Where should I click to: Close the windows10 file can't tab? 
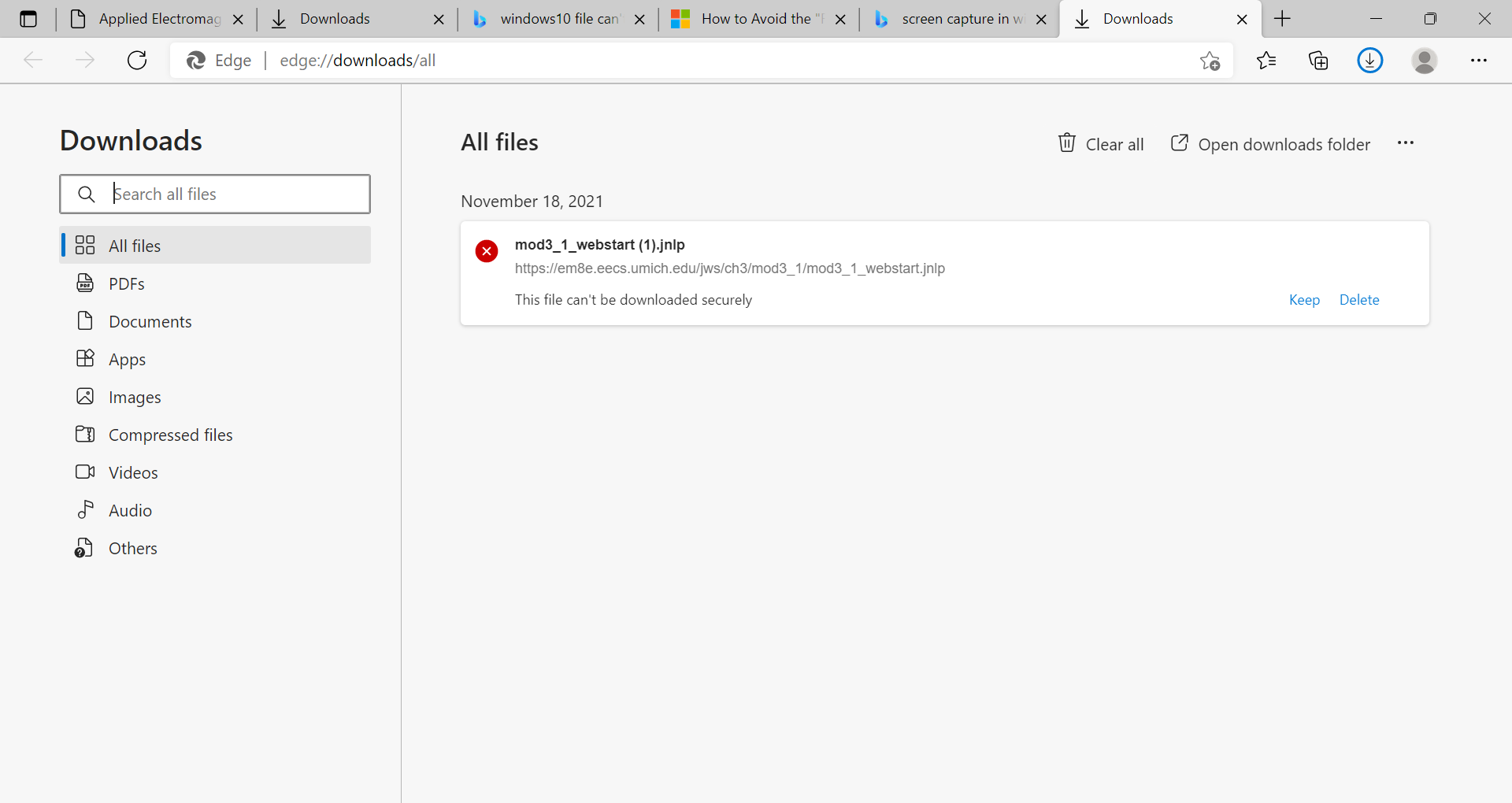point(640,20)
